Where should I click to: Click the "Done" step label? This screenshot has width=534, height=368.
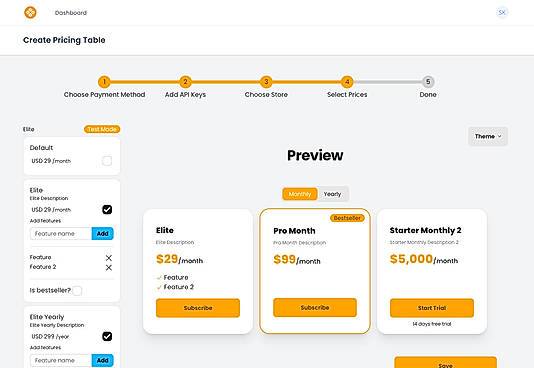coord(428,95)
